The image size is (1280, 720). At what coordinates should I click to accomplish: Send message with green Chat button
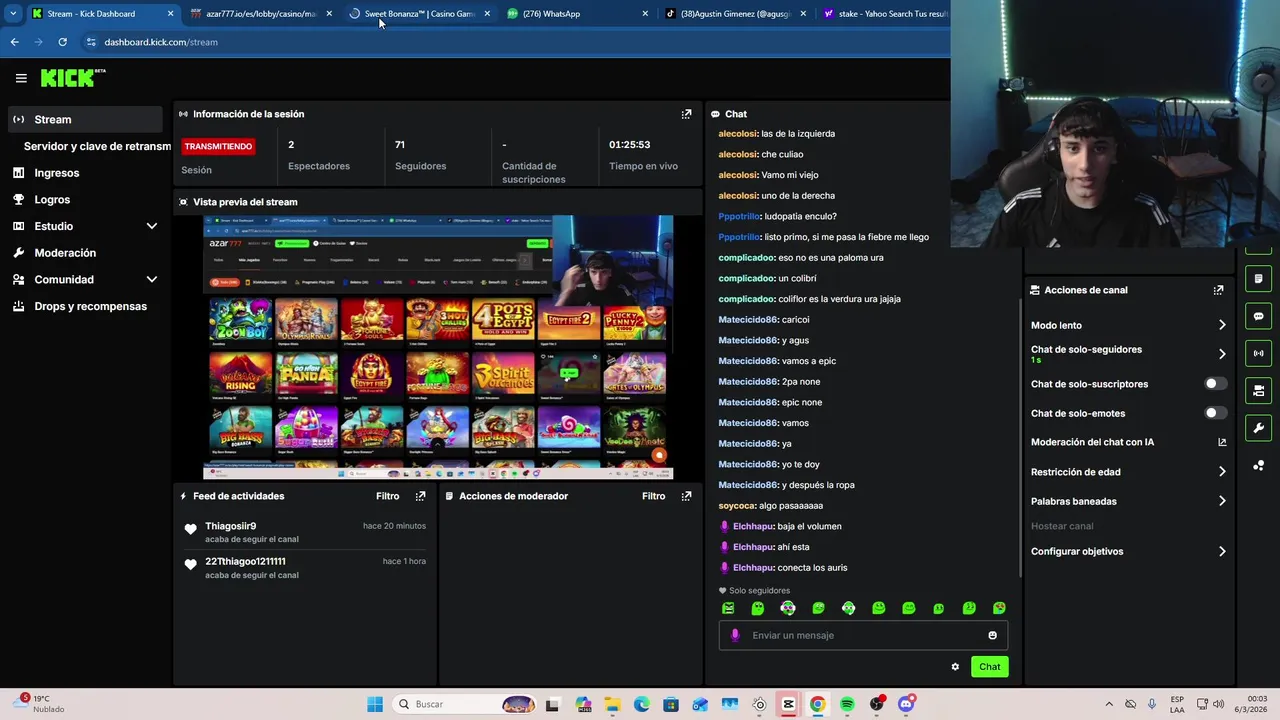pyautogui.click(x=989, y=667)
